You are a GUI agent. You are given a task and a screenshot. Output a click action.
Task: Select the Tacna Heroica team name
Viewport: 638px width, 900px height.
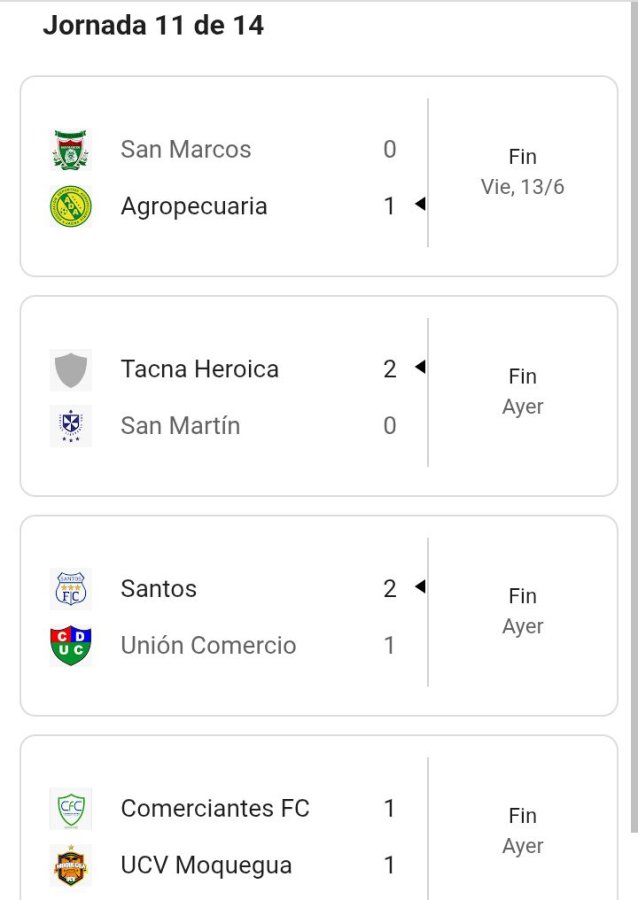[200, 369]
